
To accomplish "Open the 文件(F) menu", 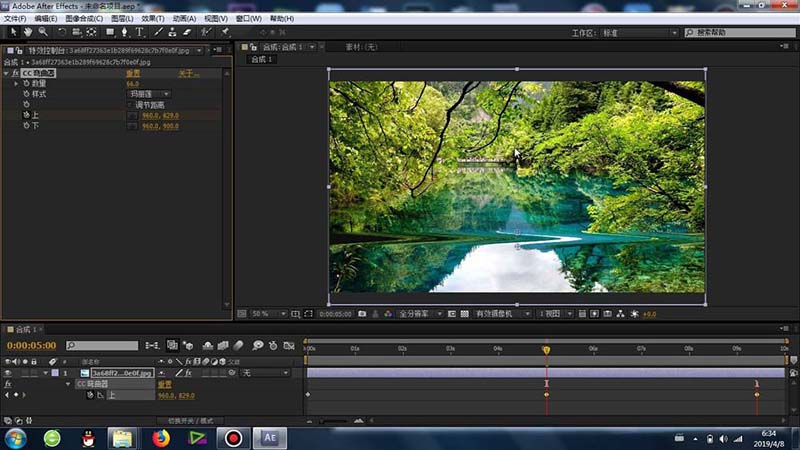I will click(x=15, y=18).
